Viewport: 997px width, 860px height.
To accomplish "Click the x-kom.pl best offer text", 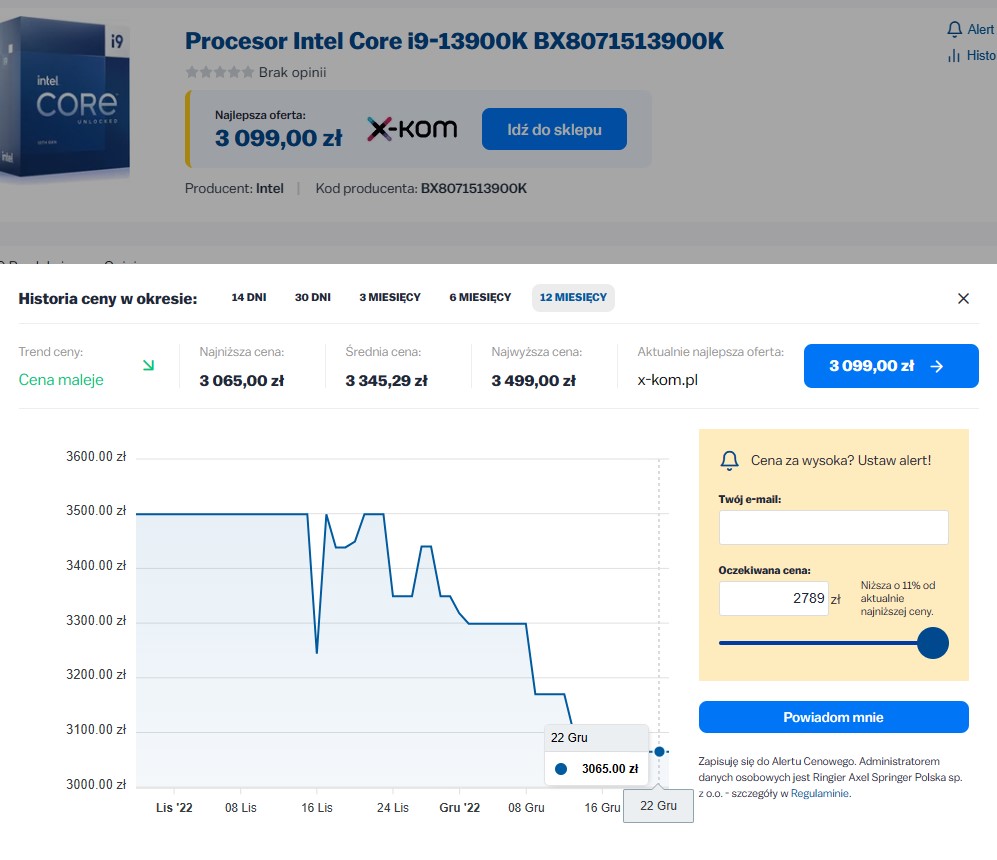I will (x=668, y=380).
